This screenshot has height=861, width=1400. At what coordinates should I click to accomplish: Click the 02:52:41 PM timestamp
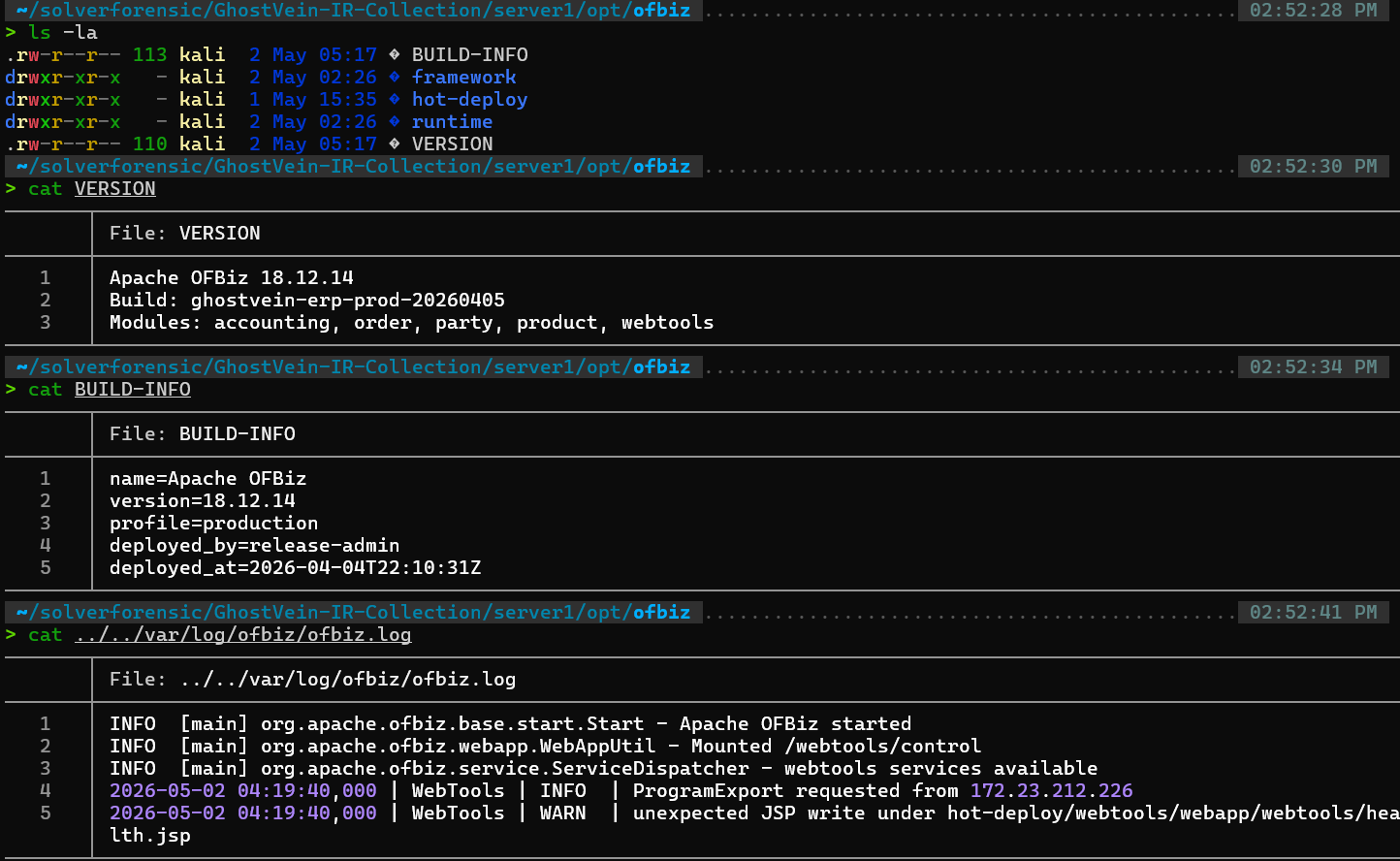1314,613
